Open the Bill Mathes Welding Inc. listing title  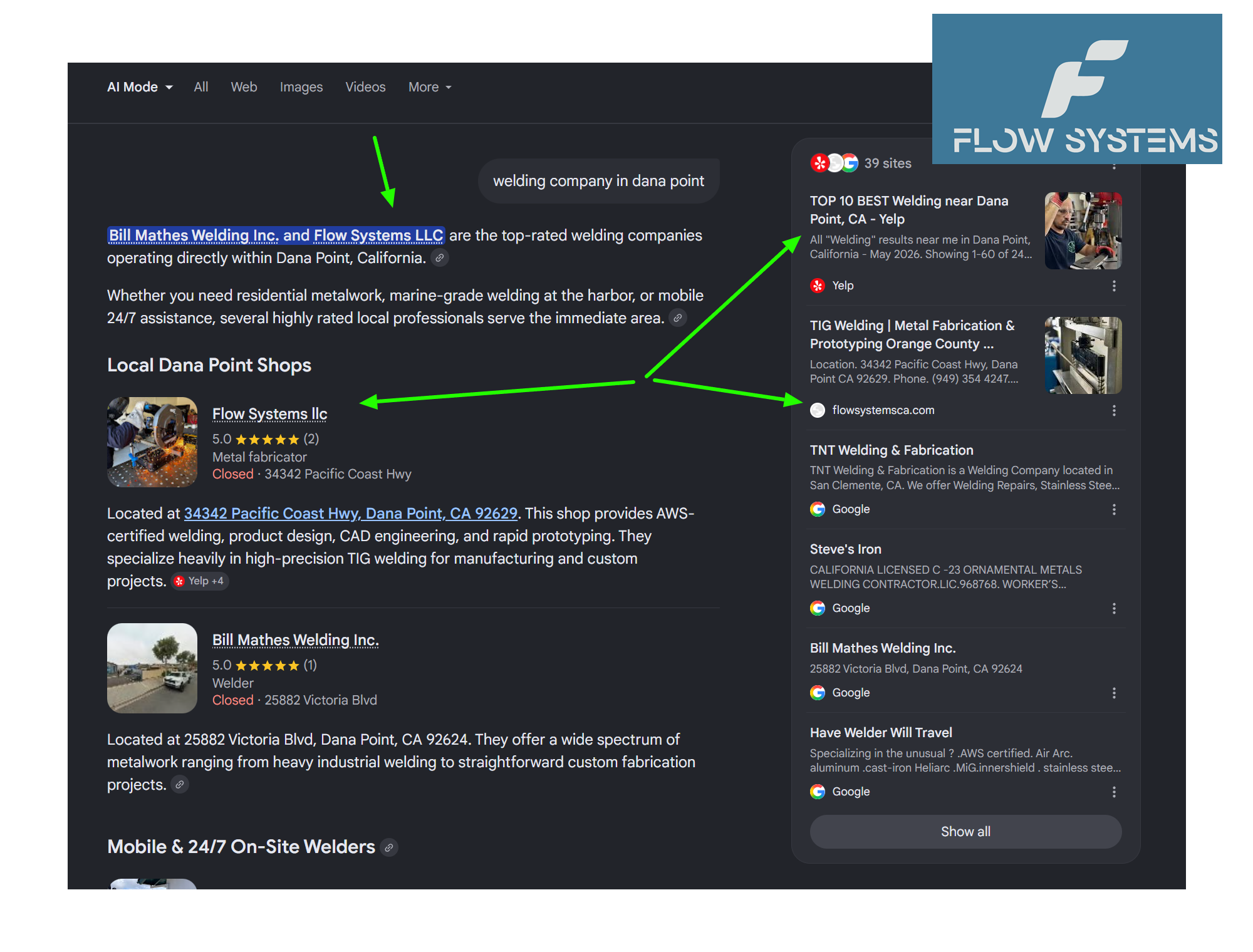pos(296,640)
